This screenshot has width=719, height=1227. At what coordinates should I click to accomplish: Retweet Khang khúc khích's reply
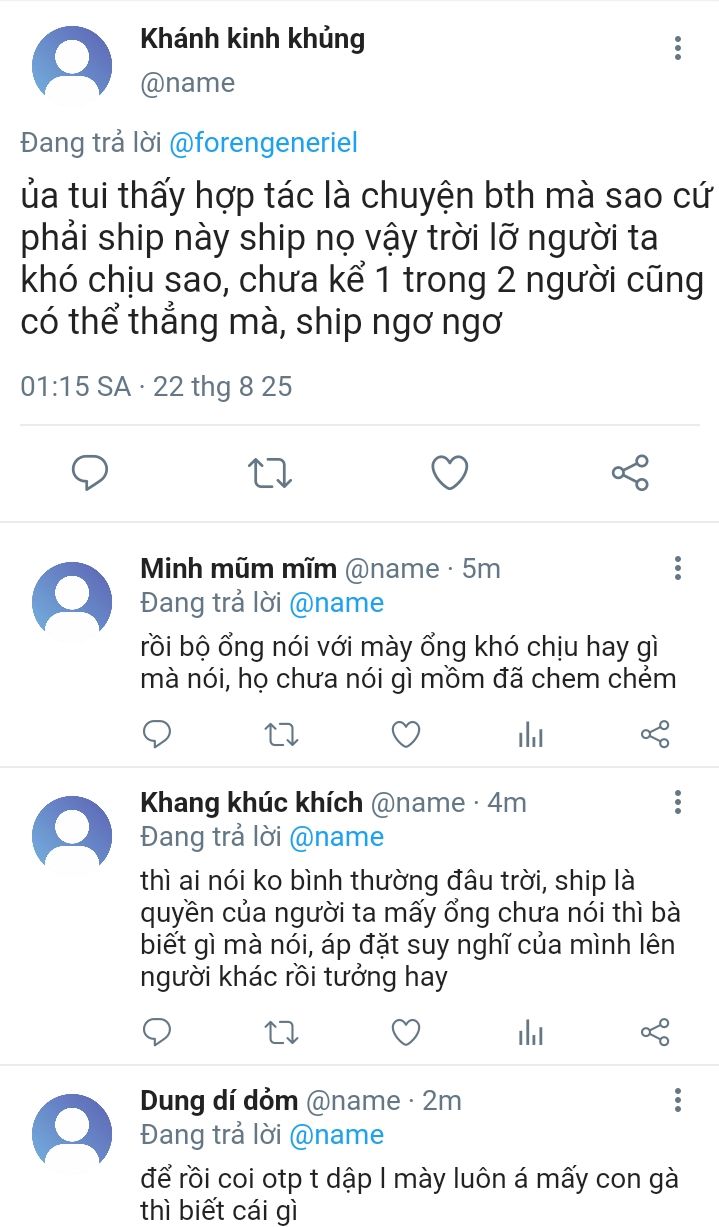[281, 1032]
